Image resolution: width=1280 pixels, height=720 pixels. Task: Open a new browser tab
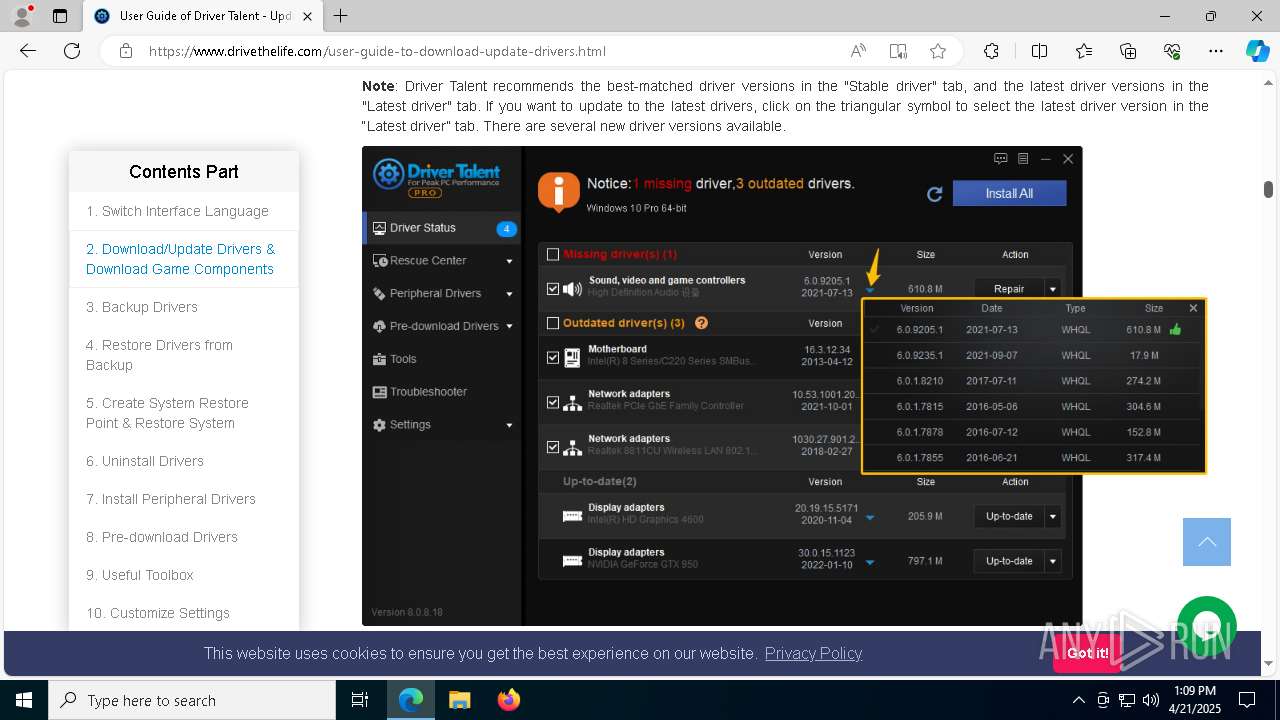coord(341,16)
